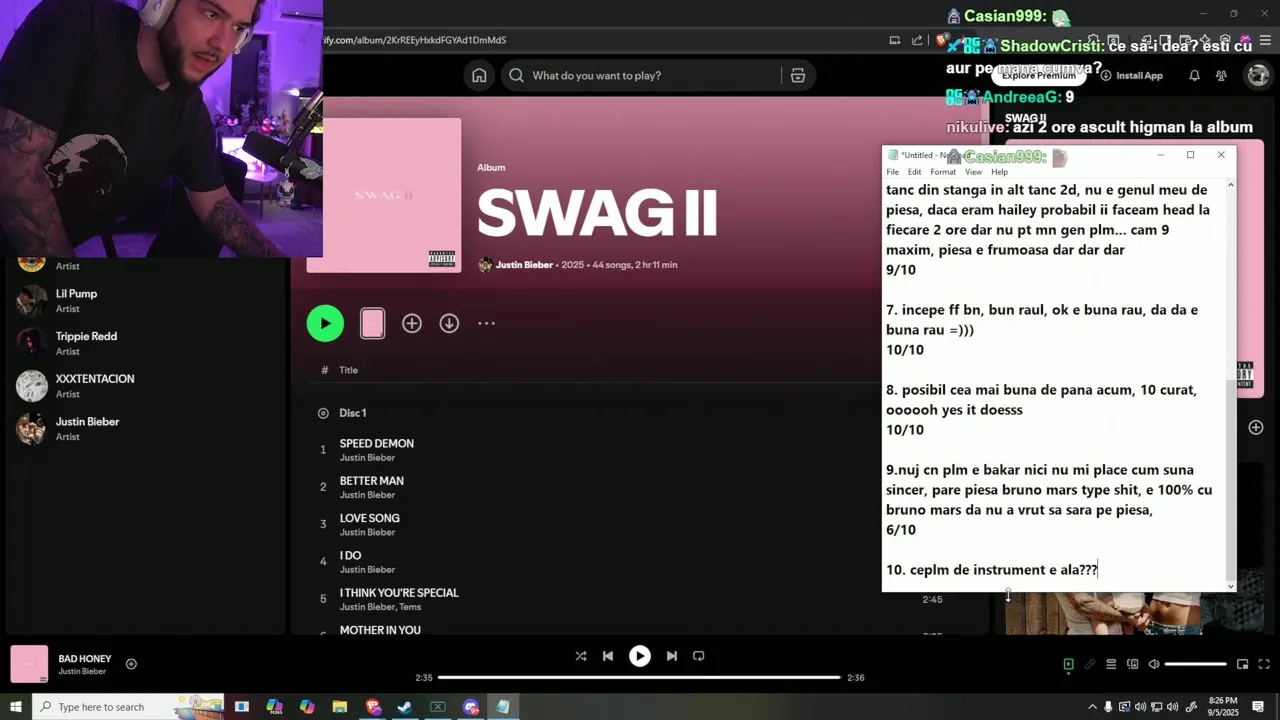This screenshot has height=720, width=1280.
Task: Open more options for SWAG II album
Action: tap(486, 323)
